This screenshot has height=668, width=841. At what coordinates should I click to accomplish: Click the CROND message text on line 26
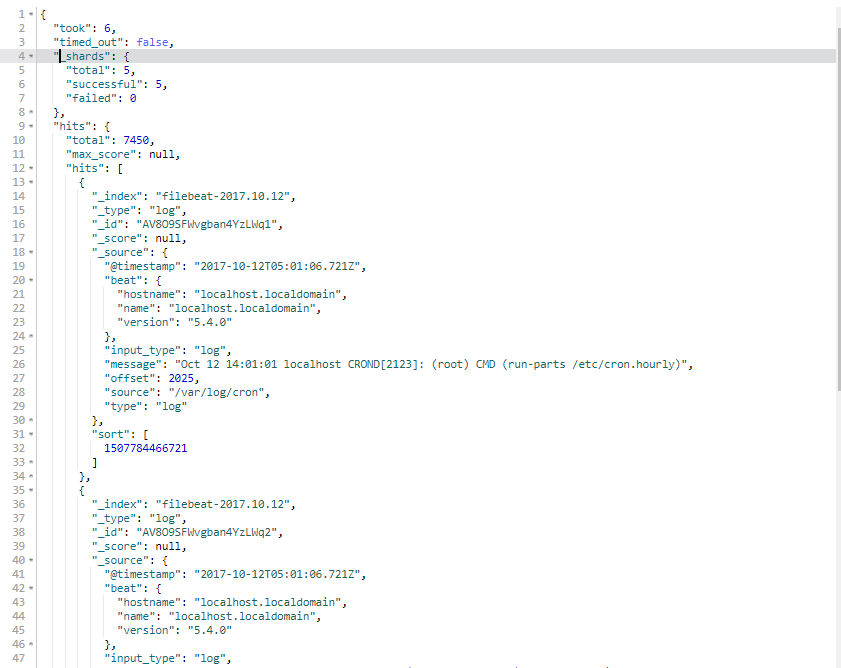(x=431, y=364)
